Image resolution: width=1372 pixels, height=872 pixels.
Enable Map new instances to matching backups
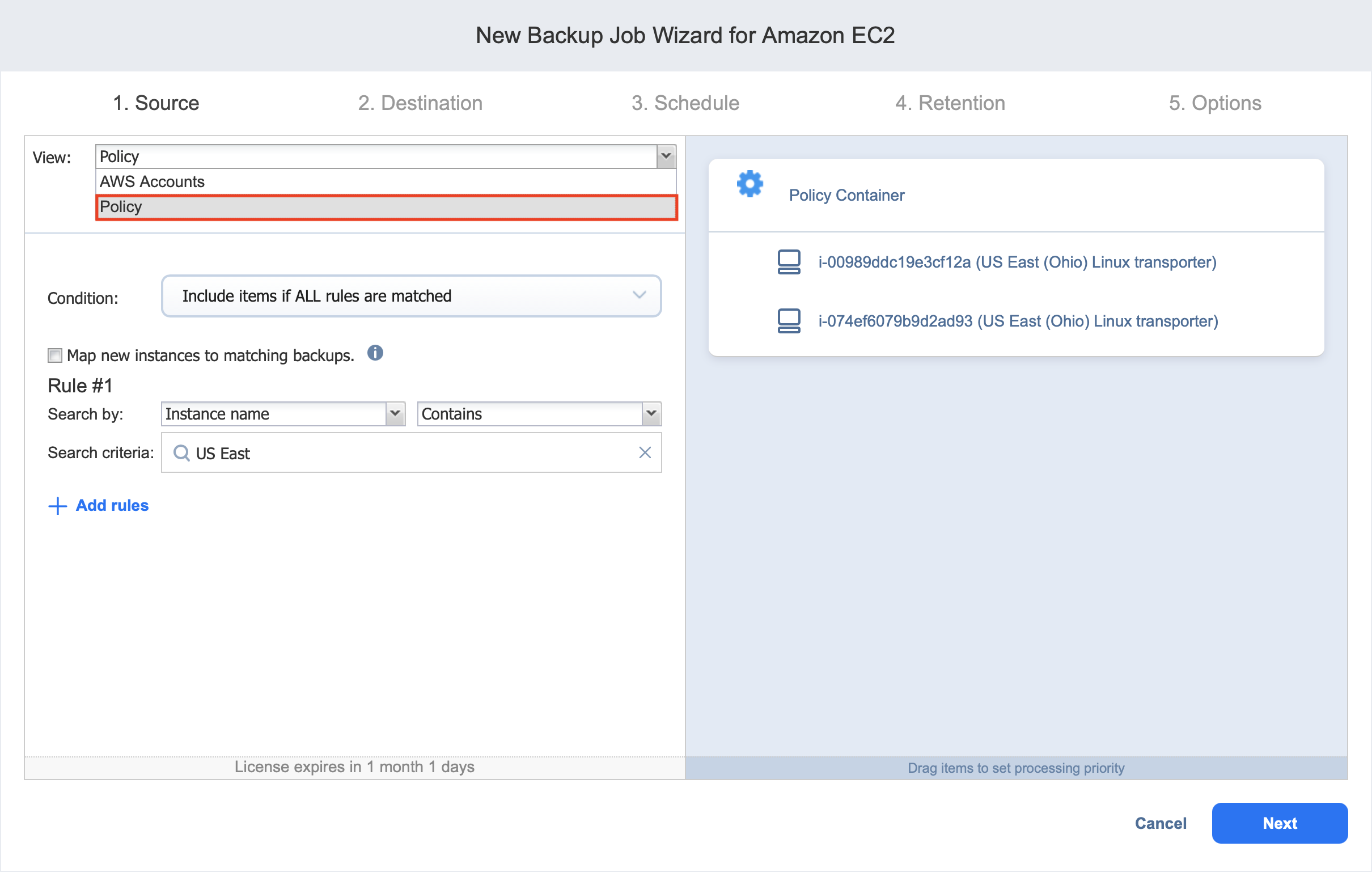click(54, 355)
